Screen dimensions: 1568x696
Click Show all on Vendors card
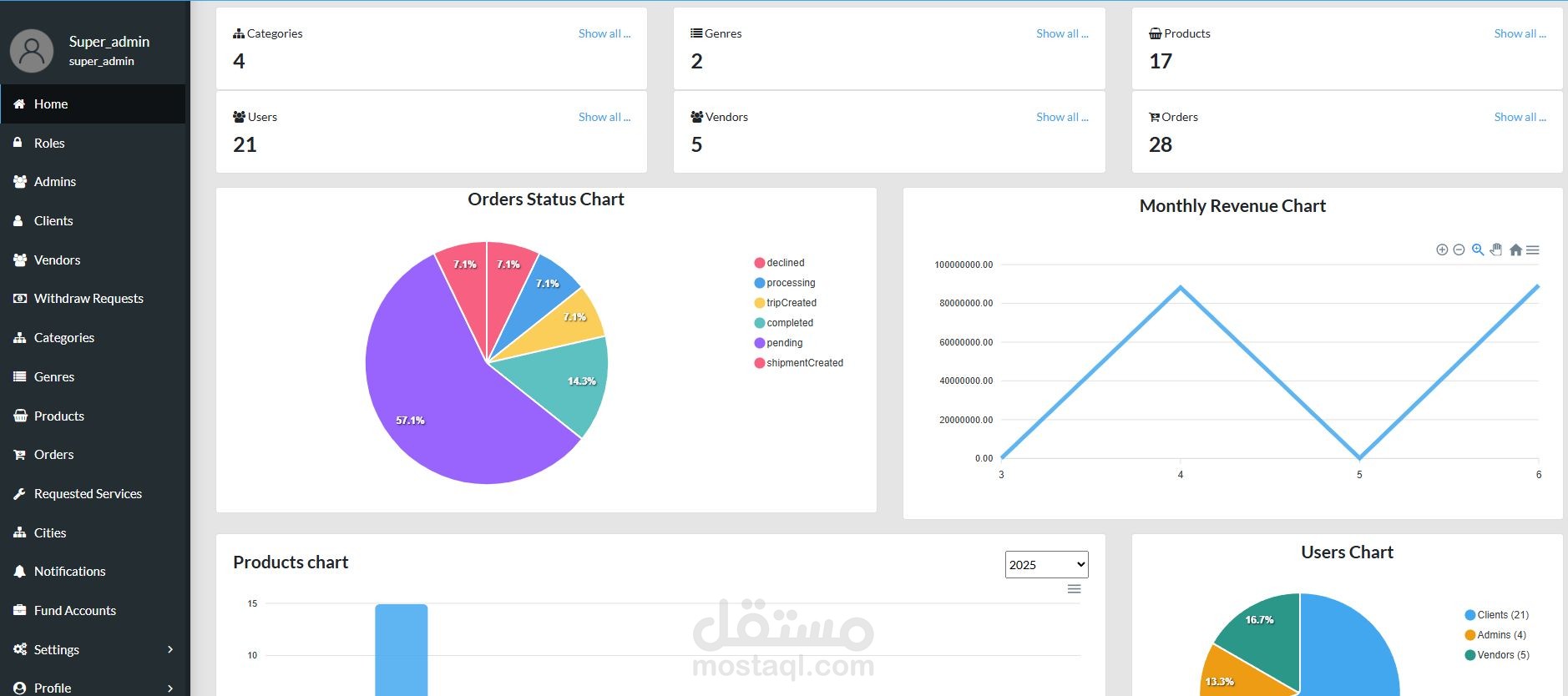click(x=1062, y=118)
